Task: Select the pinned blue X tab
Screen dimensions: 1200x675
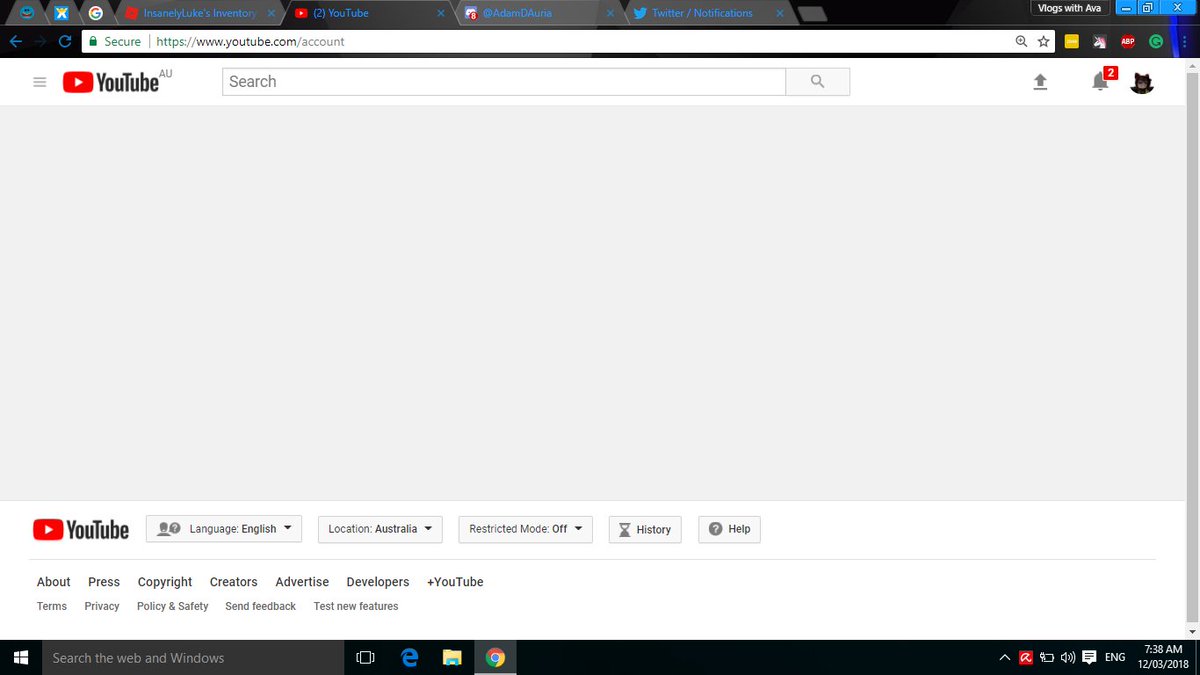Action: [x=62, y=13]
